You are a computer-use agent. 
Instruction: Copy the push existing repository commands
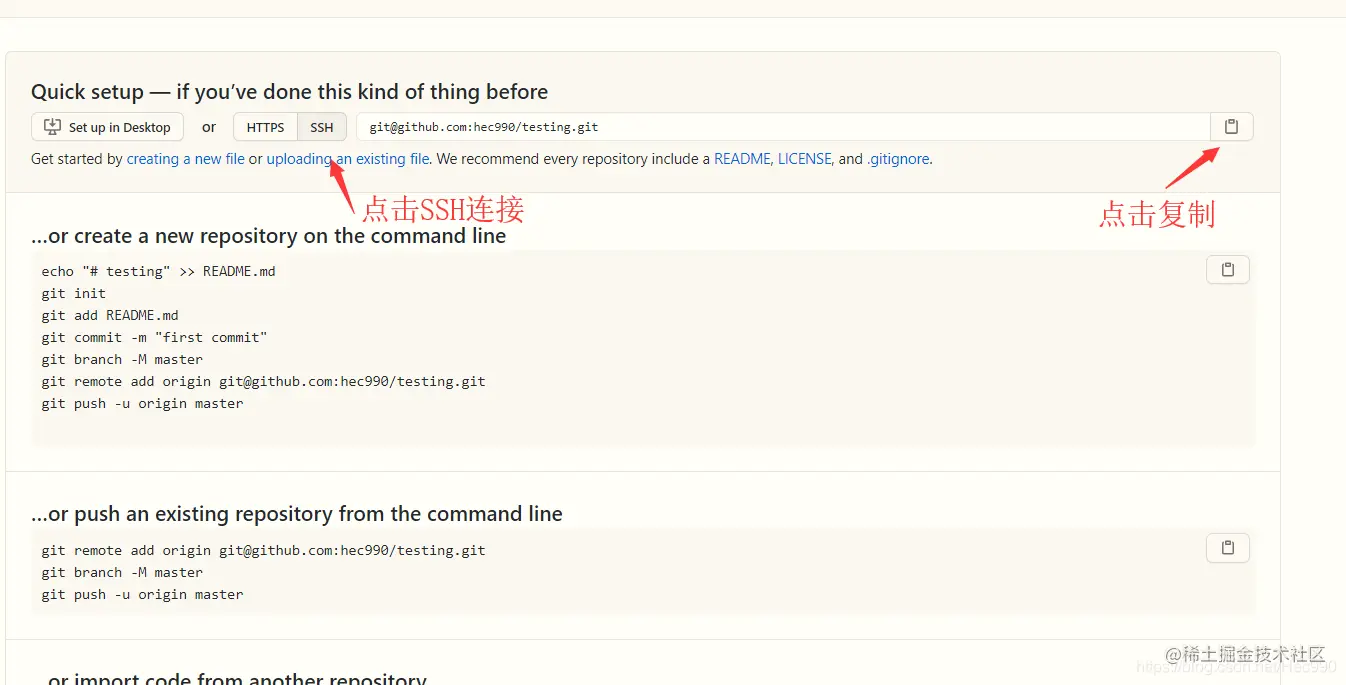tap(1228, 548)
